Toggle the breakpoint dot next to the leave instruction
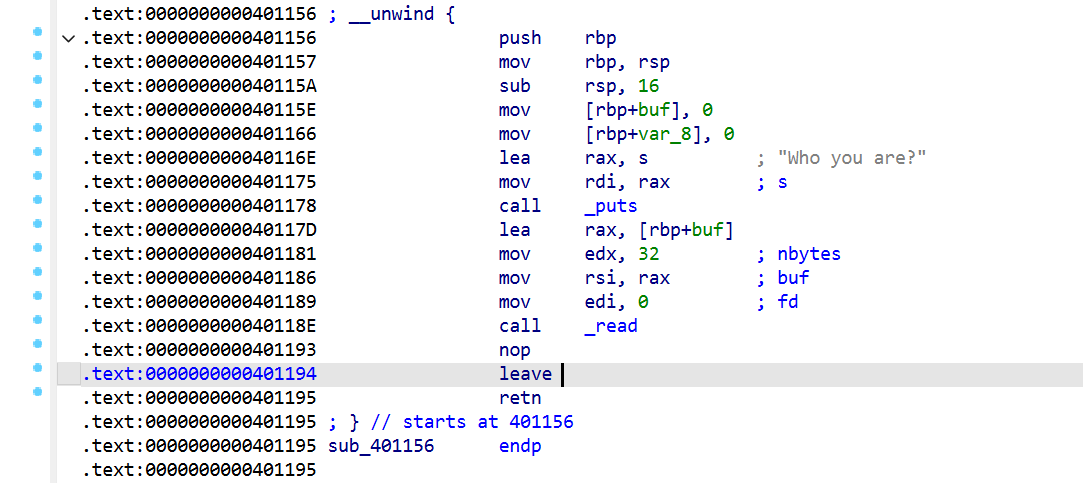The width and height of the screenshot is (1083, 483). [x=37, y=368]
